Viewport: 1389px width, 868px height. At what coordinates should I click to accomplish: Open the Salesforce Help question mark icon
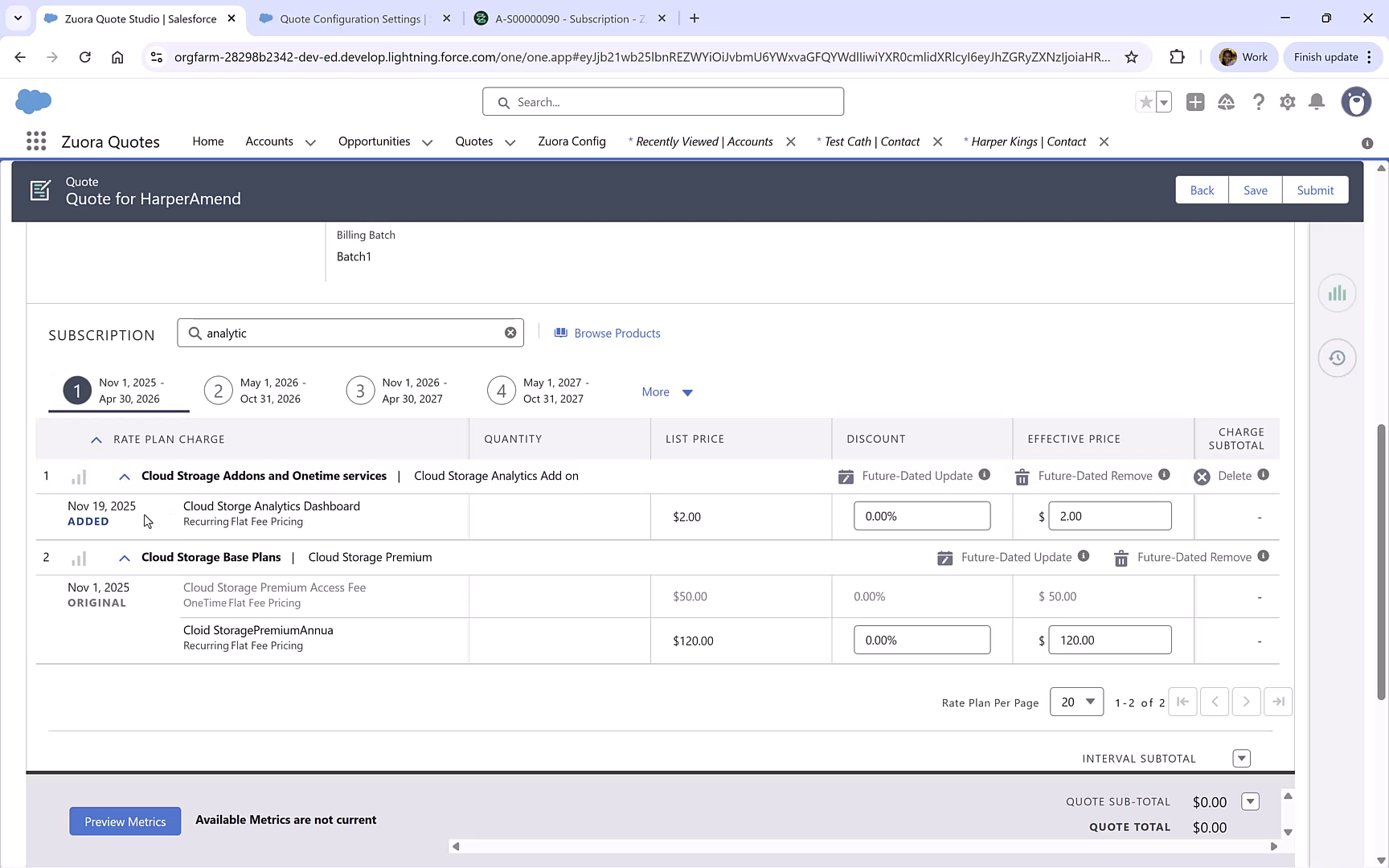click(1259, 102)
